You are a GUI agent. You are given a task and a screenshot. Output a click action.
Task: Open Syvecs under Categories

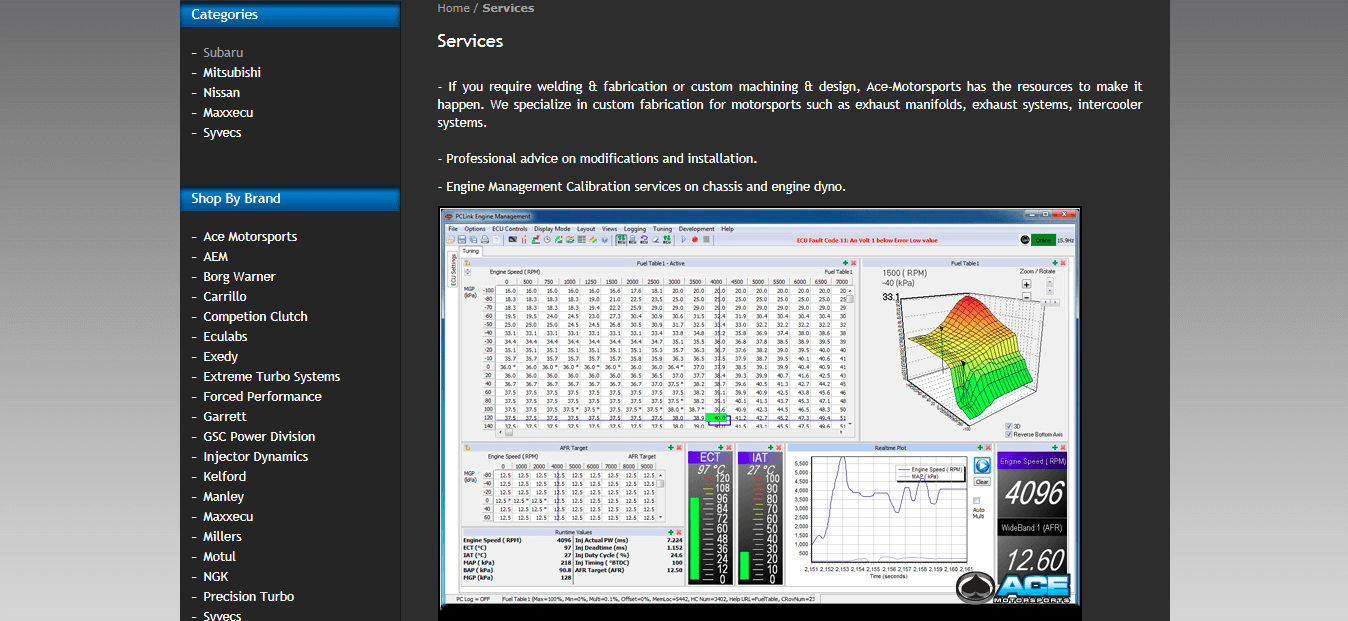[x=222, y=132]
